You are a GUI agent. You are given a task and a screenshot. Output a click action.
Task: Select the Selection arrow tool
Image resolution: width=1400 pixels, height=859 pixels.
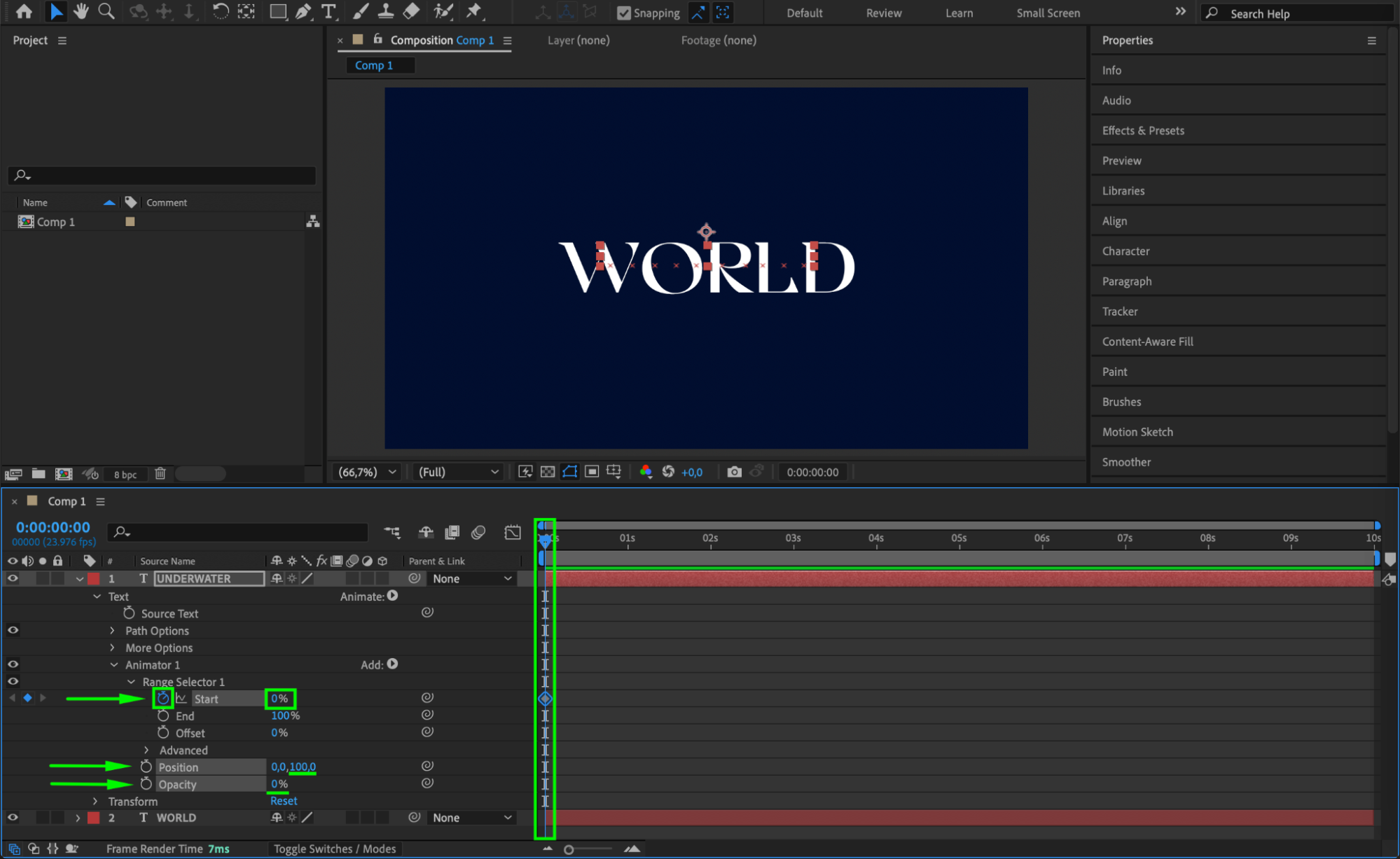pyautogui.click(x=56, y=11)
